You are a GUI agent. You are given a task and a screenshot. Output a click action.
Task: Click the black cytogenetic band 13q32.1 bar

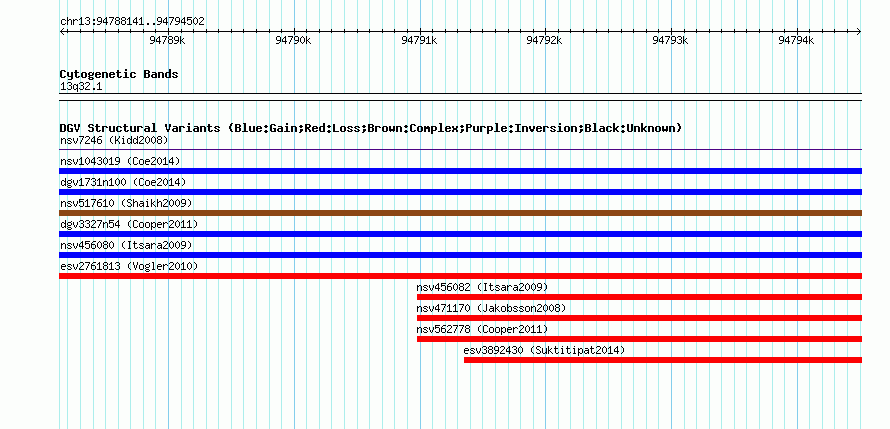[461, 96]
